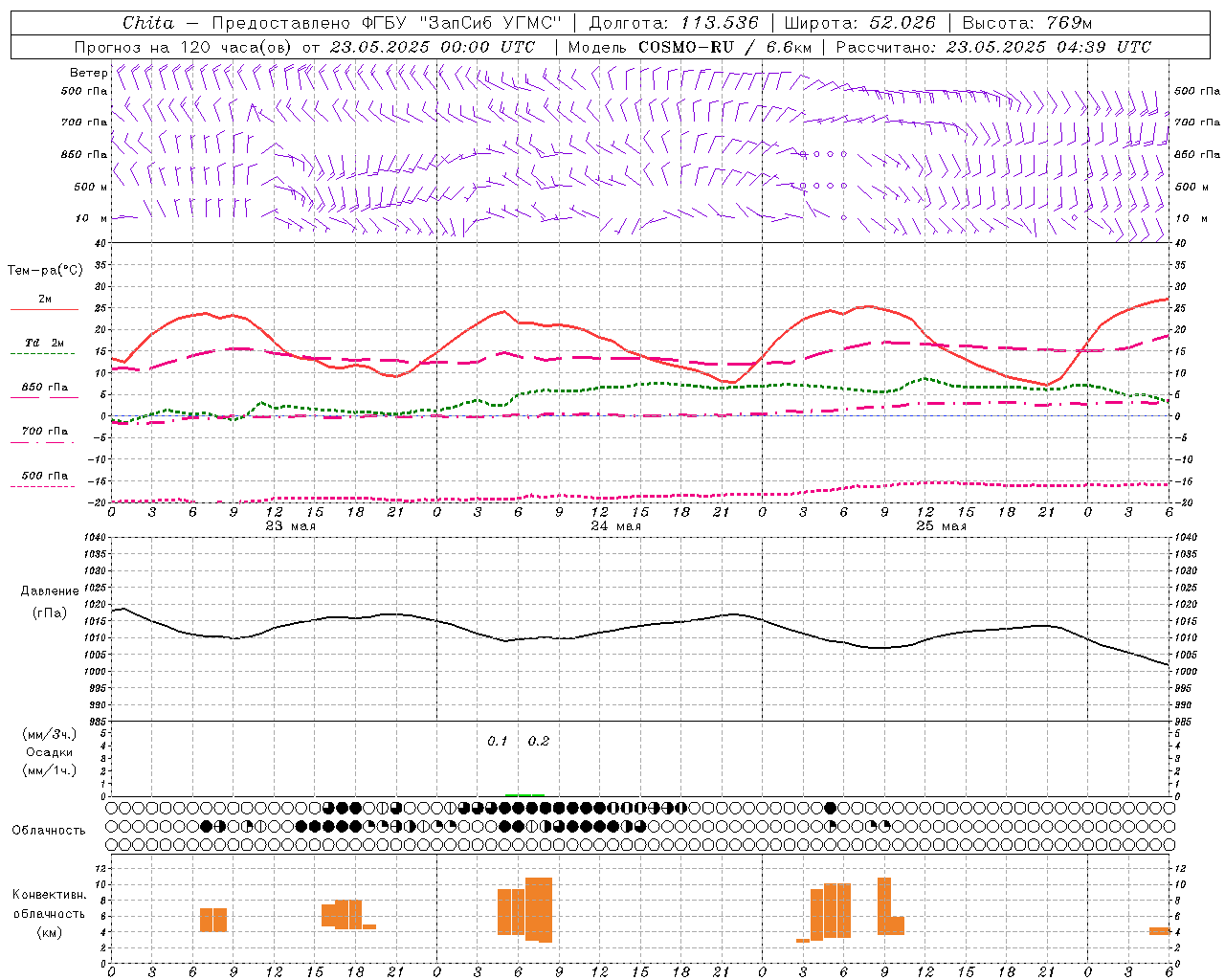Click "40" on the left temperature axis
Viewport: 1225px width, 980px height.
click(x=100, y=244)
